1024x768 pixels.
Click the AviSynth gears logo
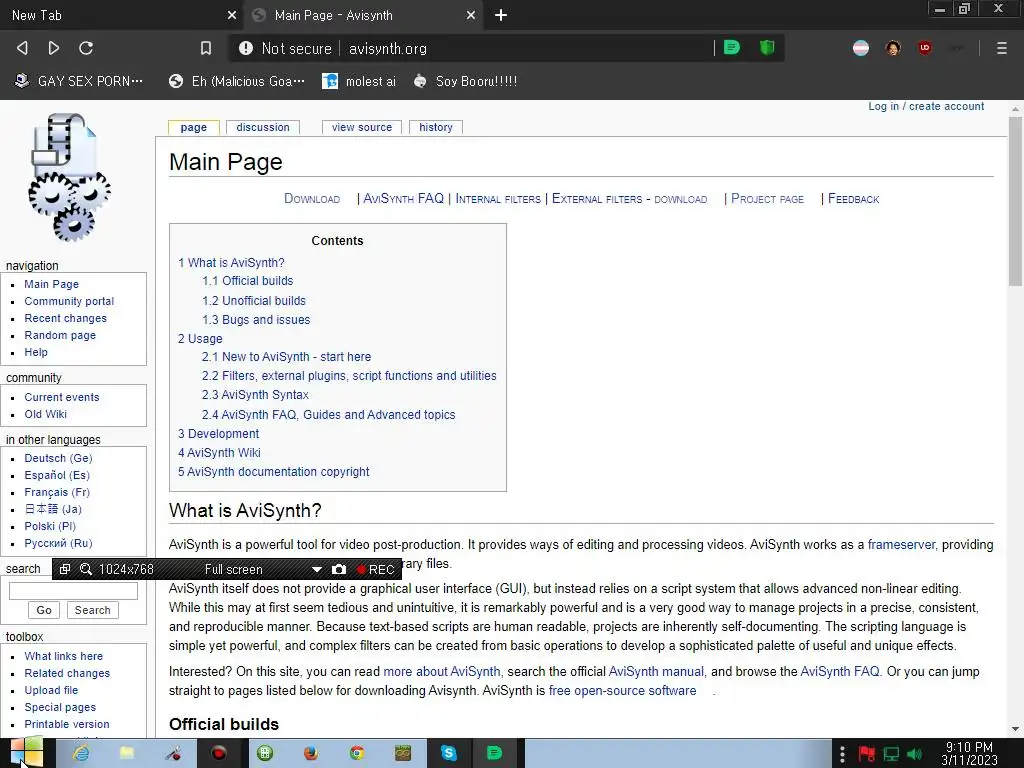(69, 177)
